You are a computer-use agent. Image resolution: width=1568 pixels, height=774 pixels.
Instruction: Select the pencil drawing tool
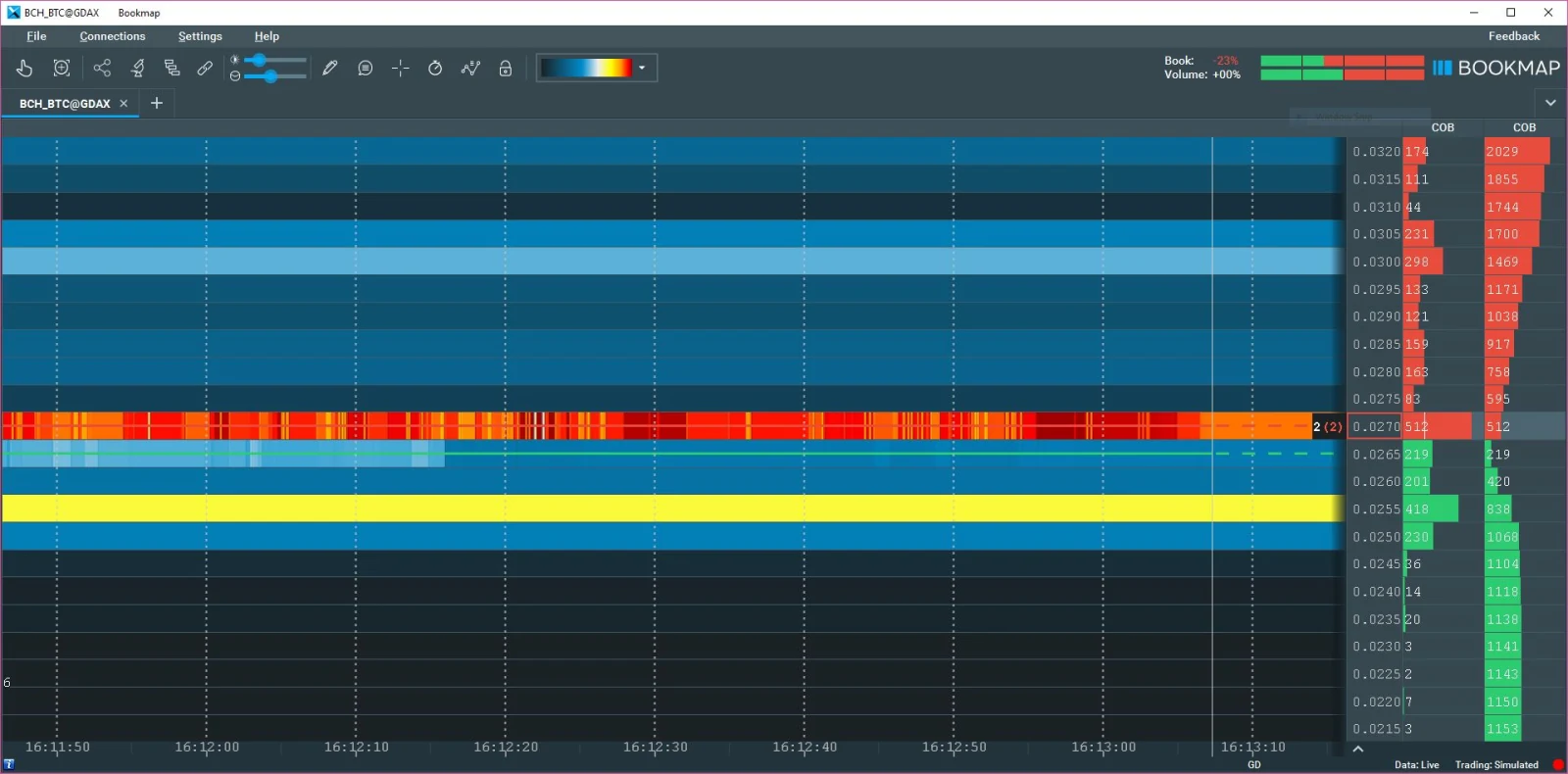[x=330, y=68]
